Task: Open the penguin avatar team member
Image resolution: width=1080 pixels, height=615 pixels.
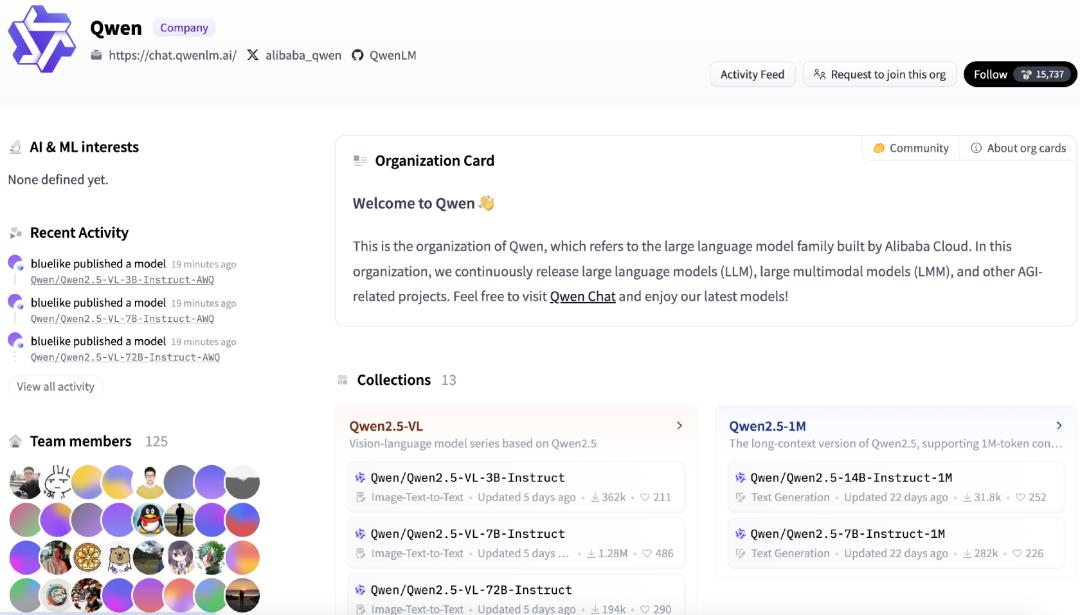Action: pyautogui.click(x=149, y=519)
